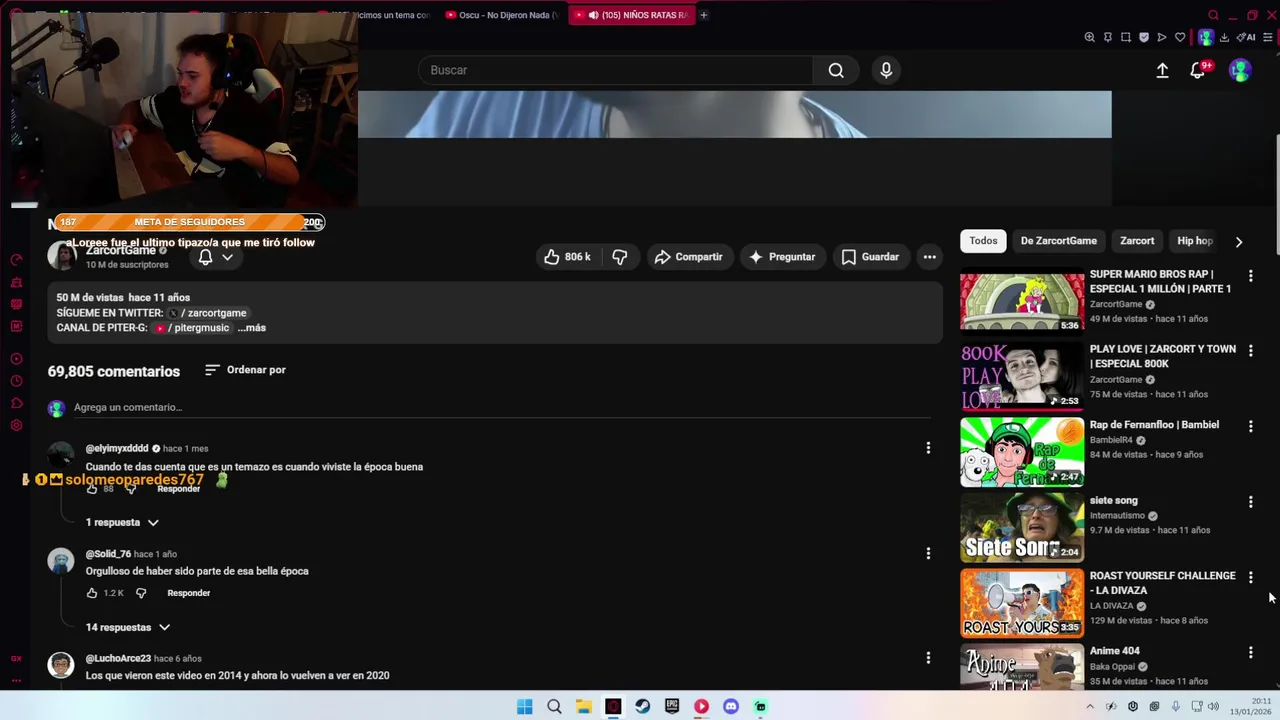This screenshot has height=720, width=1280.
Task: Open options for siete song video
Action: pos(1250,502)
